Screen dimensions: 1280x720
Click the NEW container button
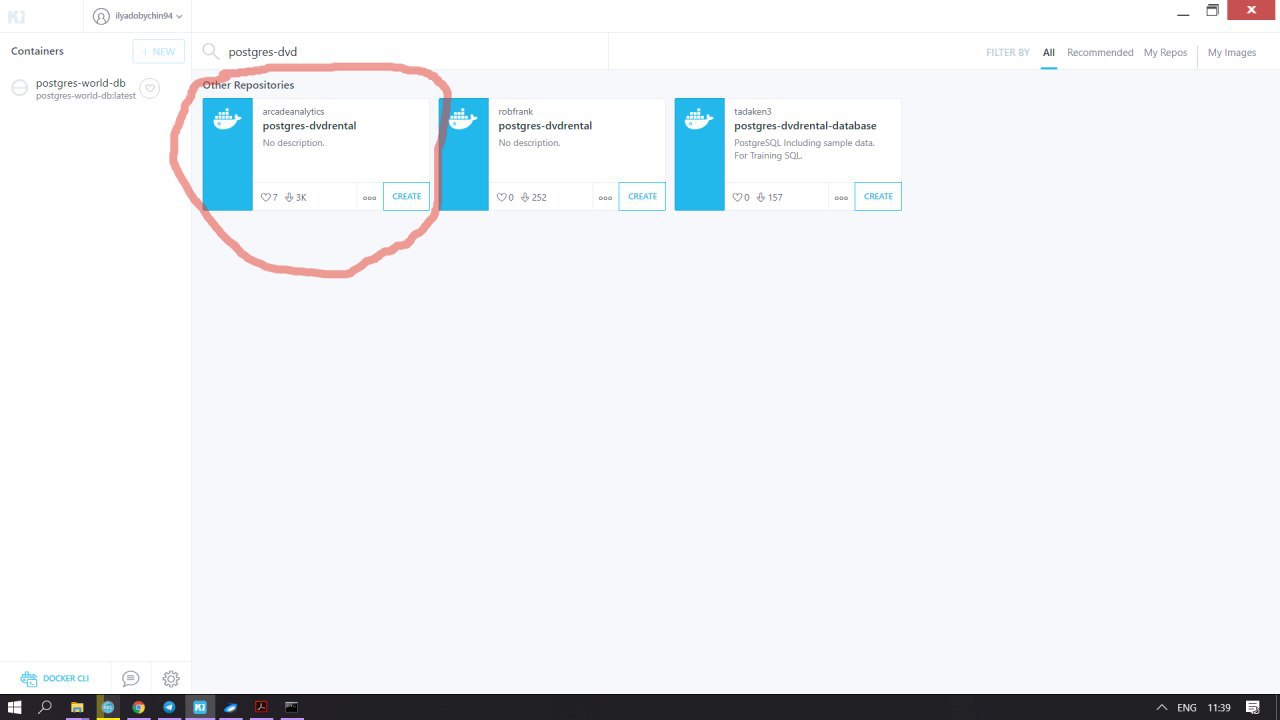click(x=159, y=51)
